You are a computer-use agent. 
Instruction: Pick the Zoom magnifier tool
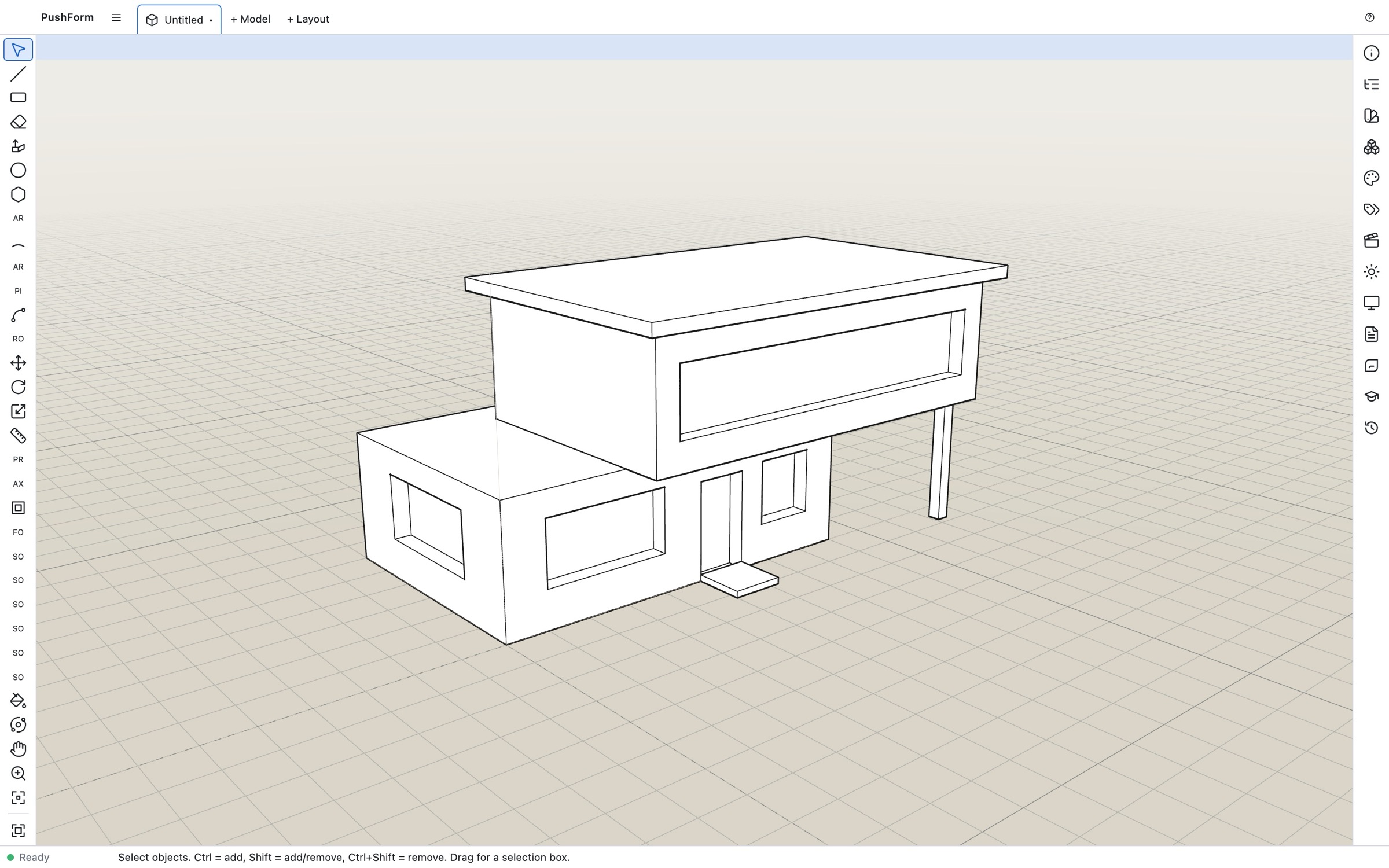pyautogui.click(x=18, y=774)
